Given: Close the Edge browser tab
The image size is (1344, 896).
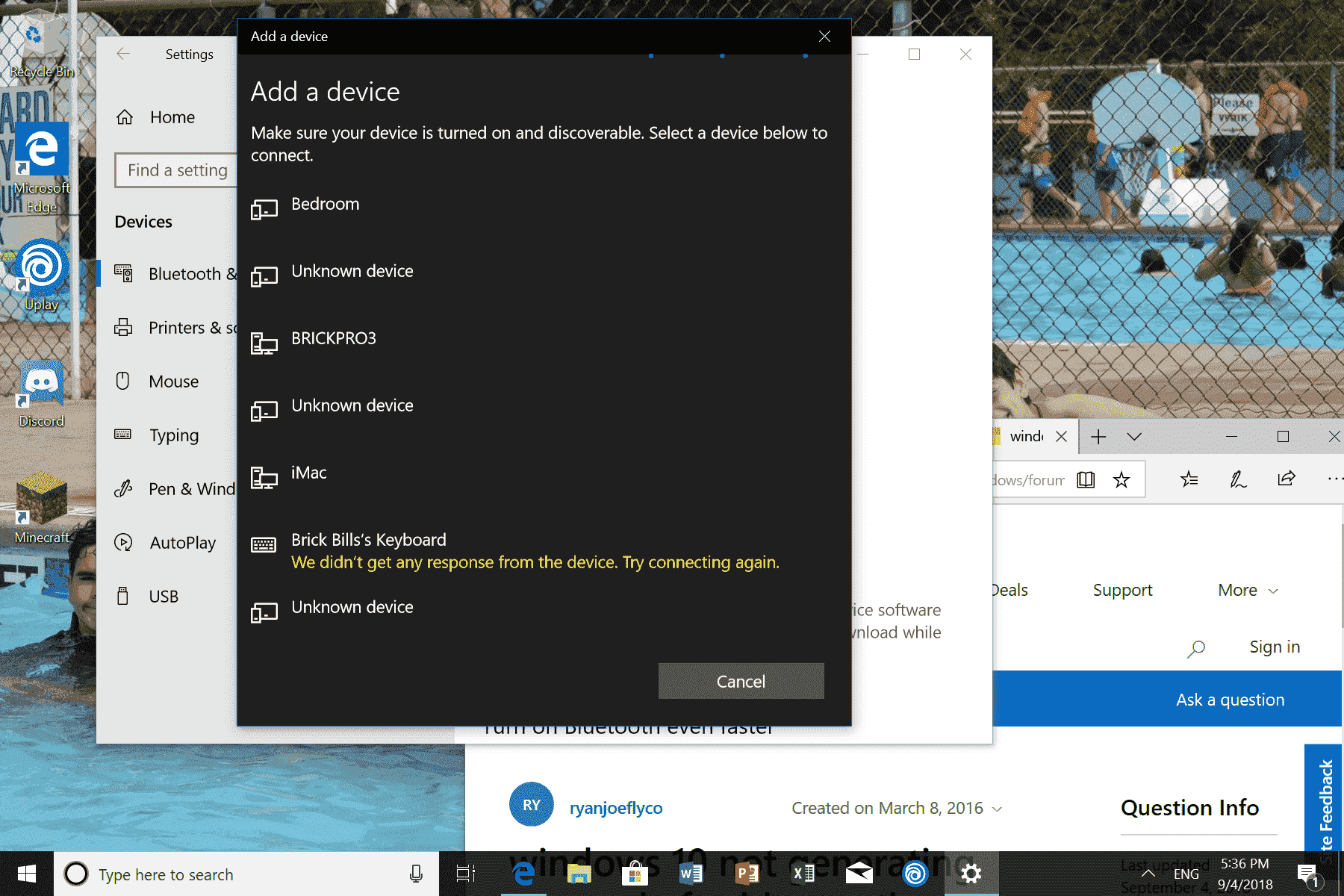Looking at the screenshot, I should (1061, 437).
